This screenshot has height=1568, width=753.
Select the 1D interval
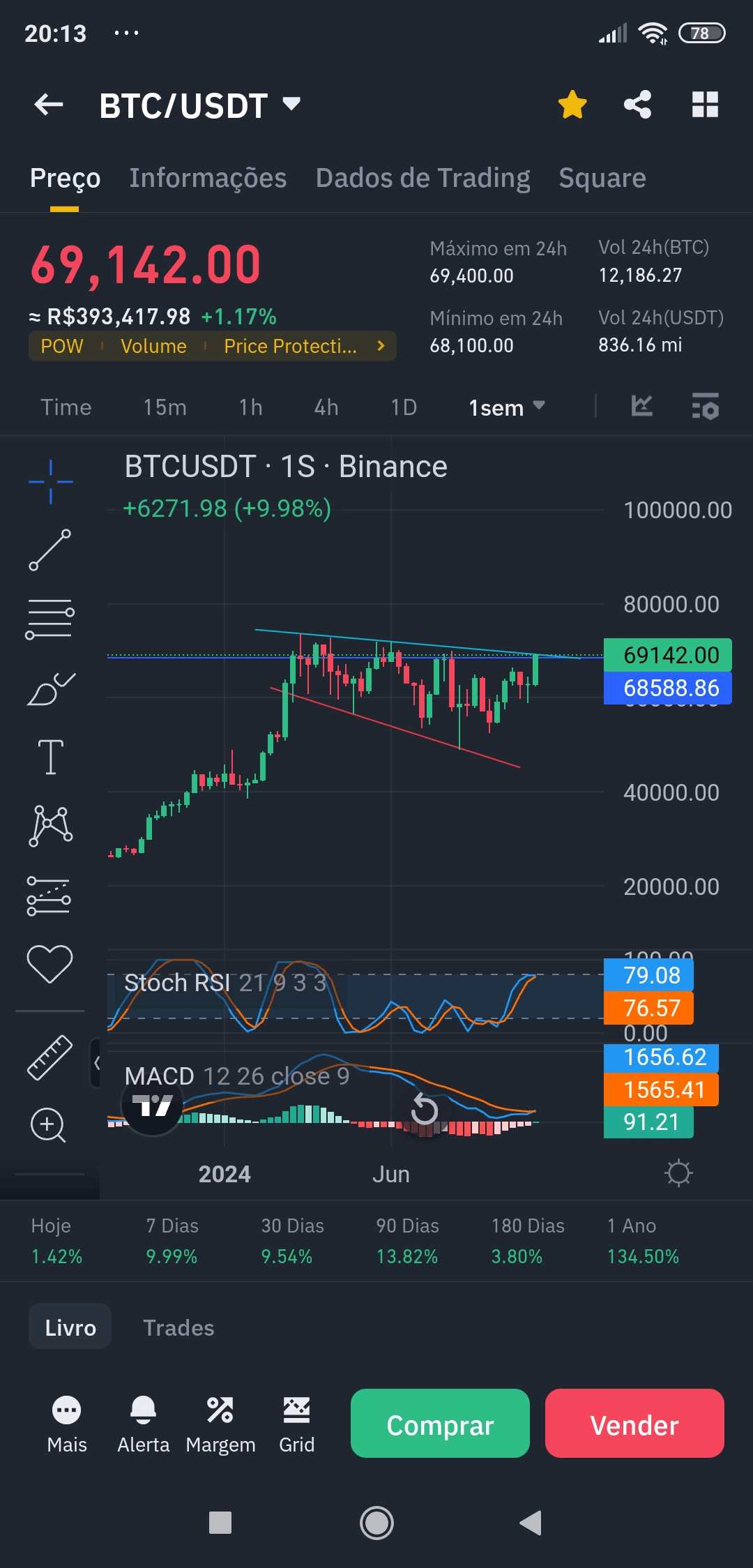point(404,407)
